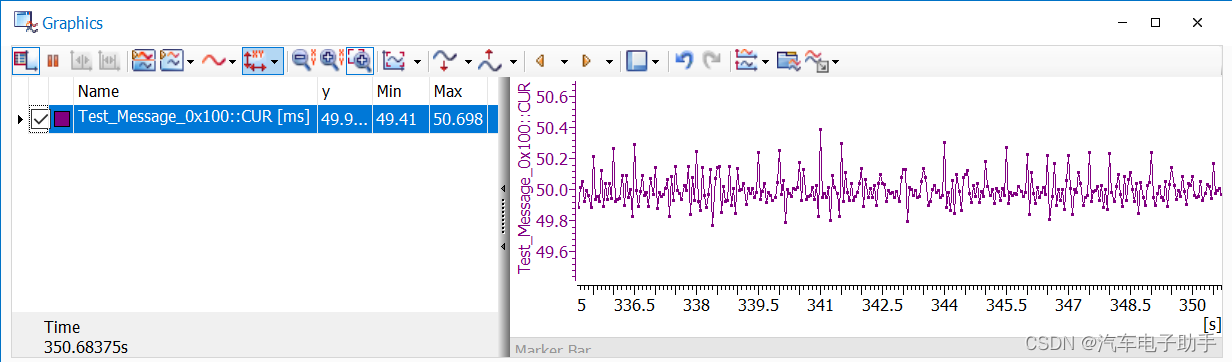The height and width of the screenshot is (362, 1232).
Task: Click the window layout icon
Action: point(637,61)
